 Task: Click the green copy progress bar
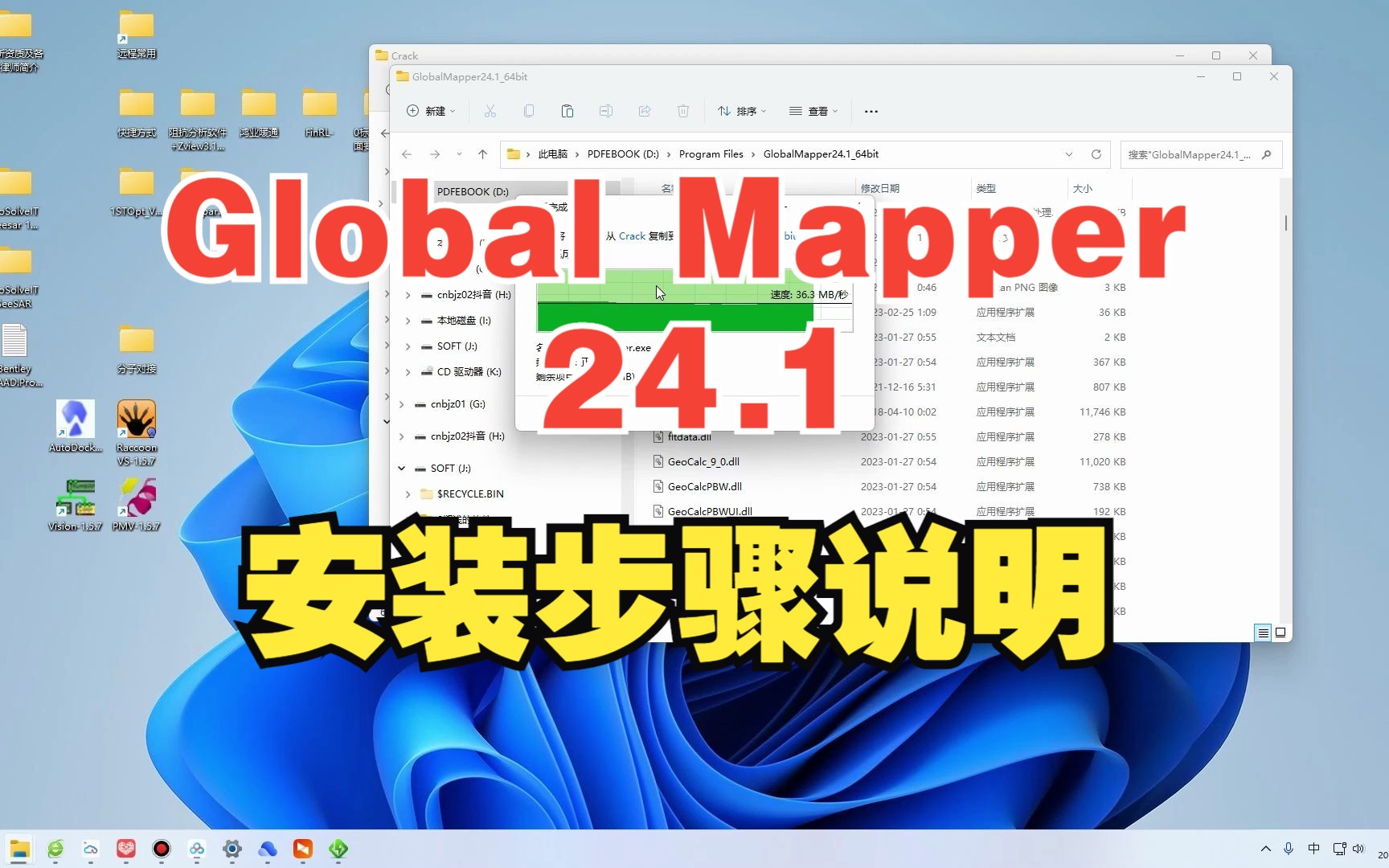pos(674,313)
